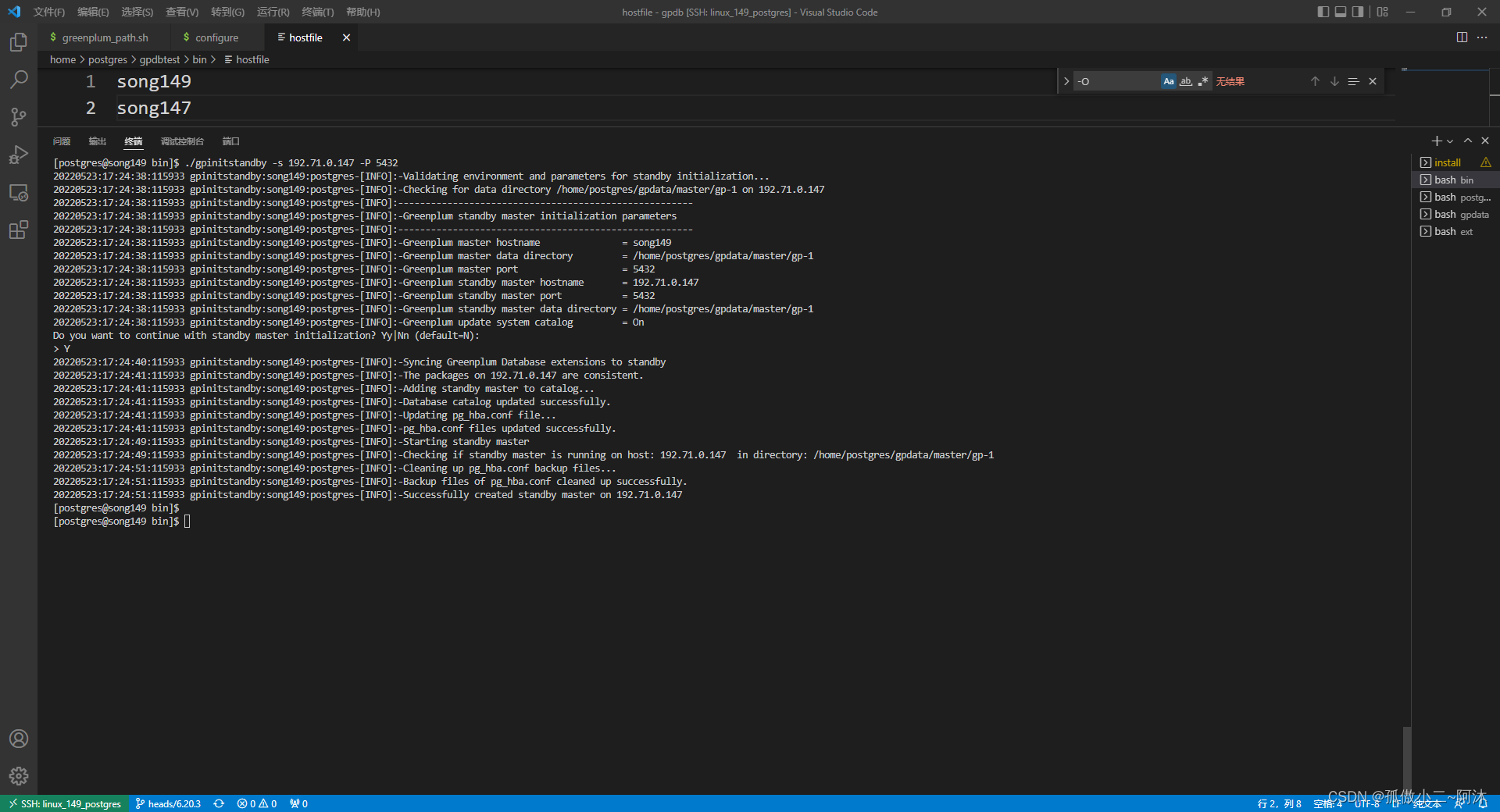Select the bash gpdata terminal entry

point(1455,214)
